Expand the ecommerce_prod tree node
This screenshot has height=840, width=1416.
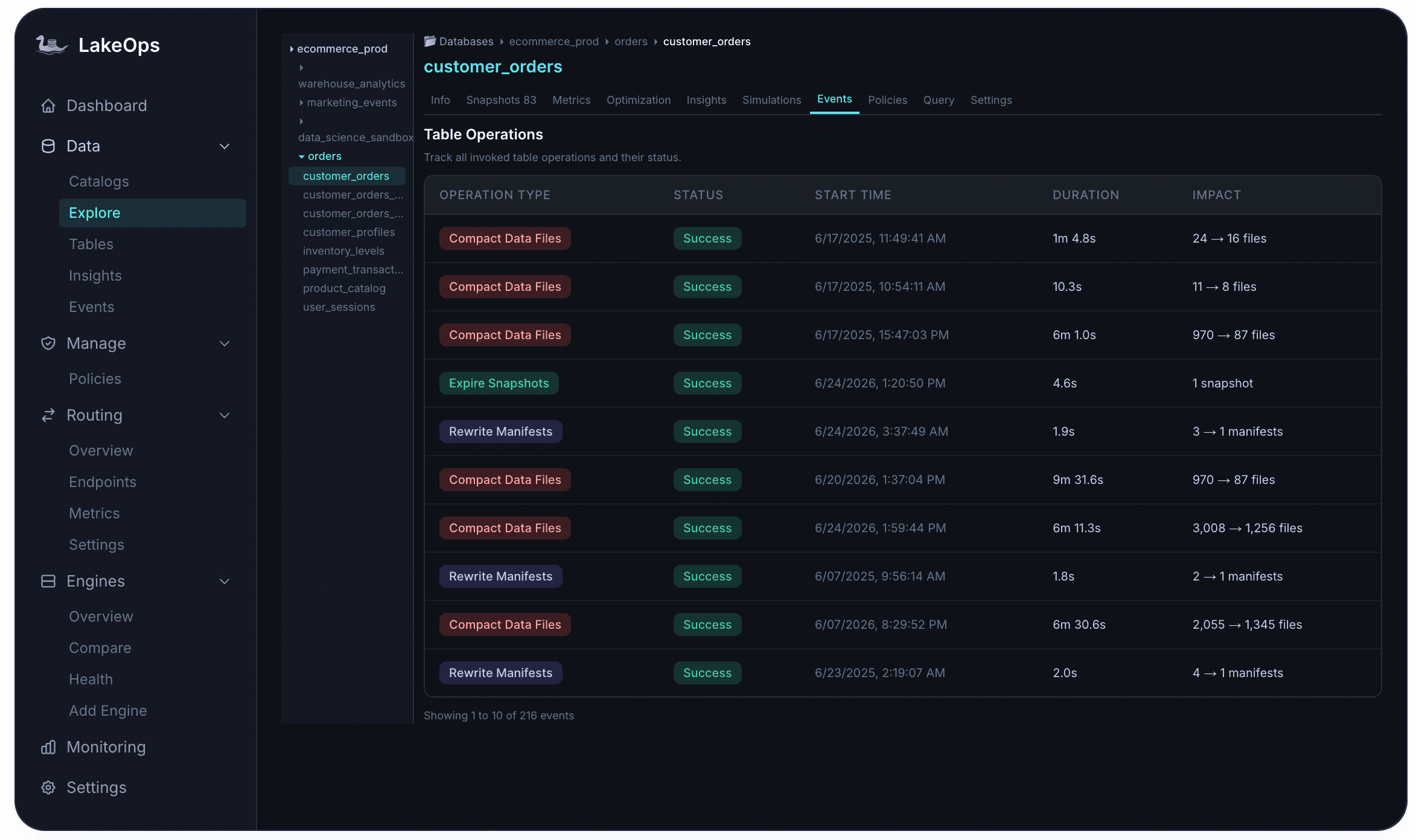292,49
